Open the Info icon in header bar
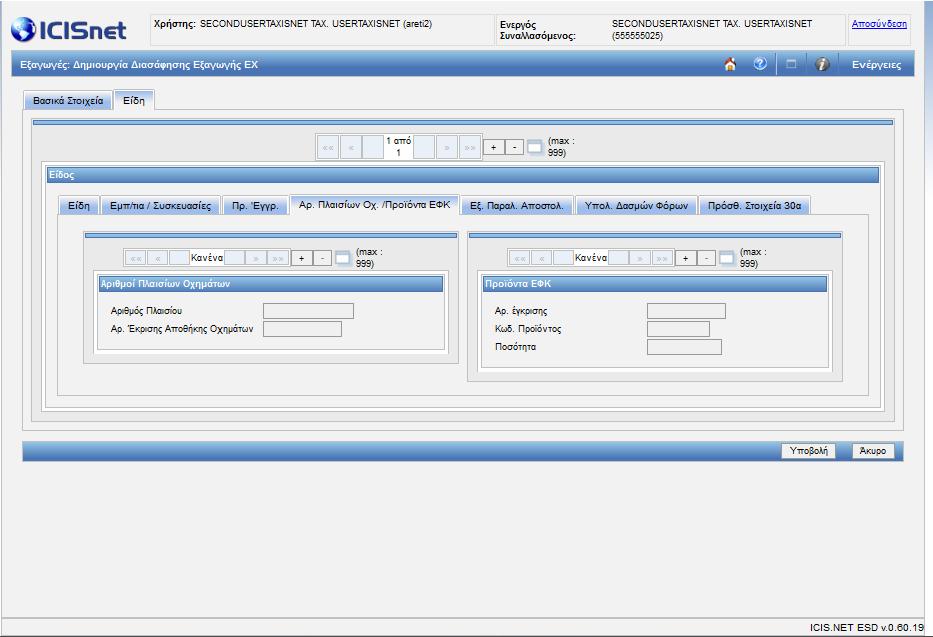 tap(822, 64)
